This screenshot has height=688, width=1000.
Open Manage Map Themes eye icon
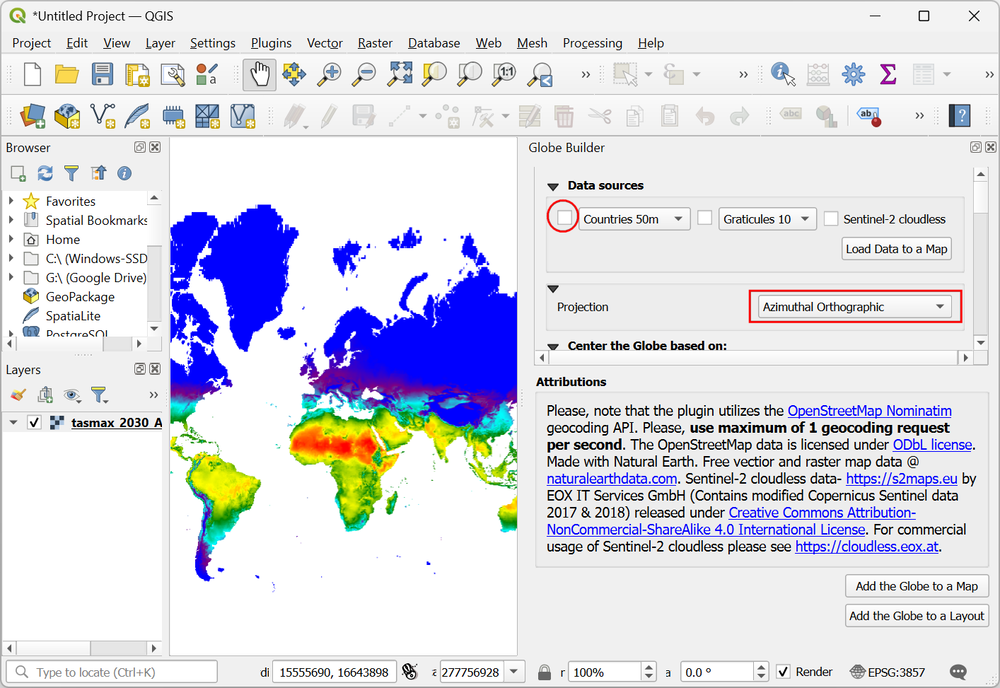click(x=72, y=395)
